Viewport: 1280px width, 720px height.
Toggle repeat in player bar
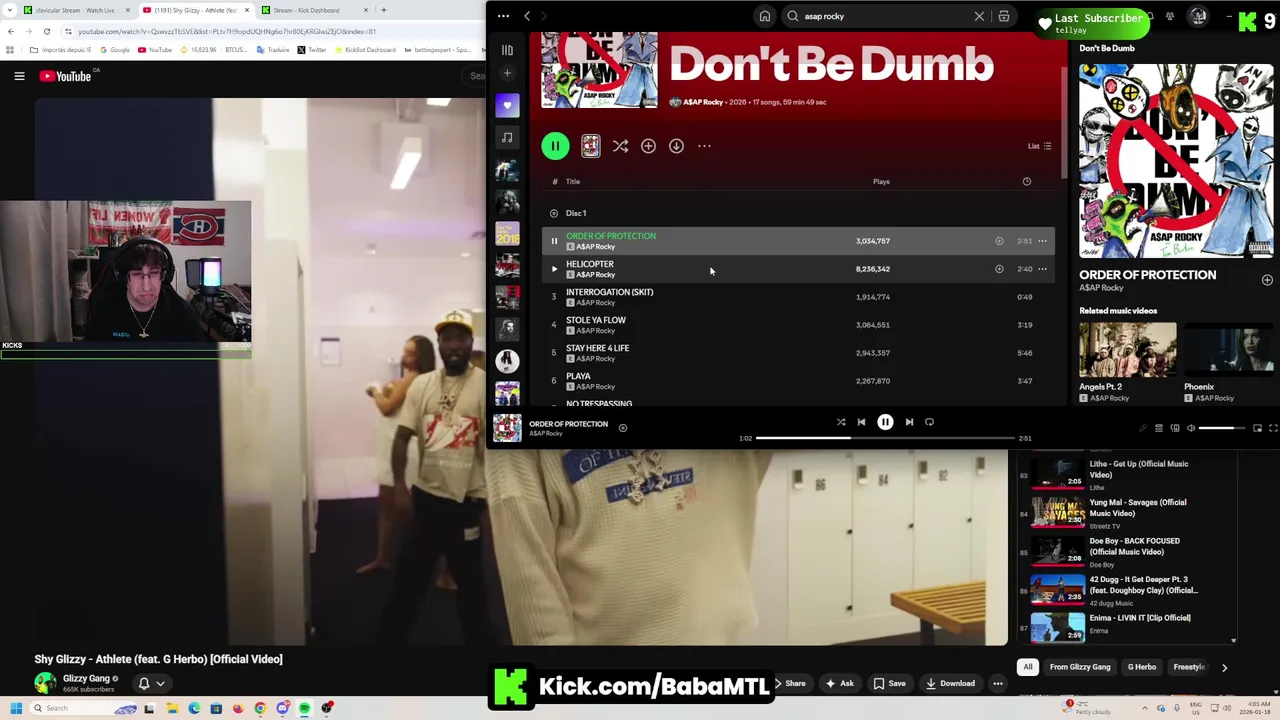tap(929, 422)
